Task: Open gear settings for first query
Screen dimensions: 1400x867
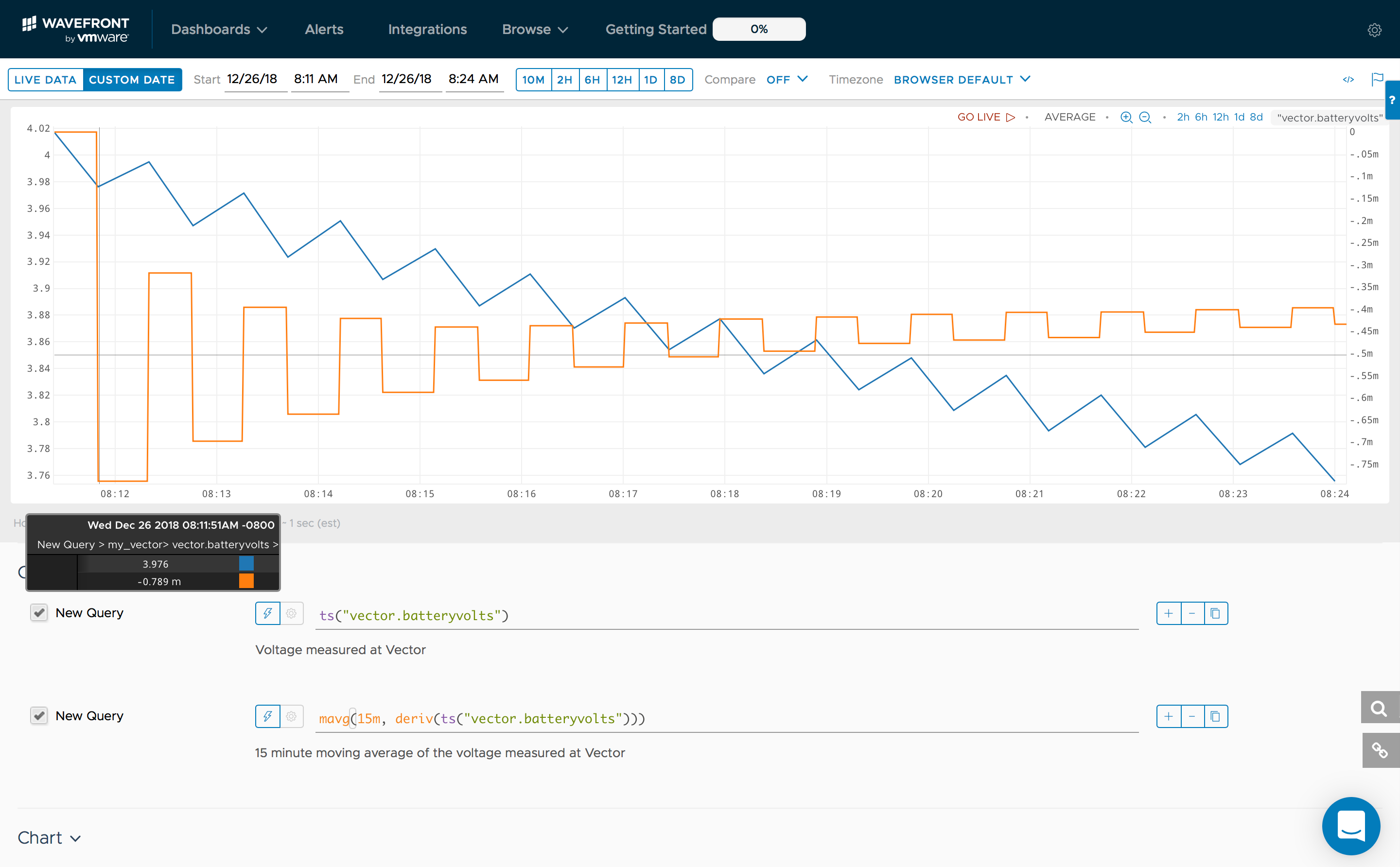Action: (291, 613)
